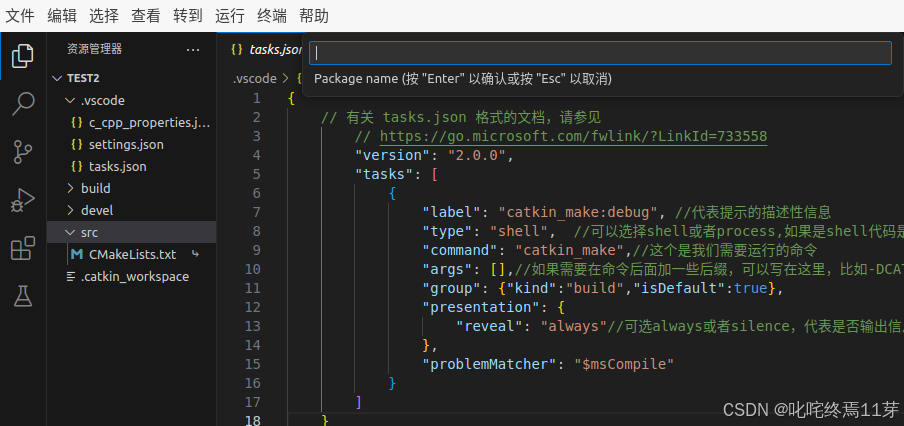The height and width of the screenshot is (426, 904).
Task: Click the JSON icon beside tasks.json in tree
Action: (76, 167)
